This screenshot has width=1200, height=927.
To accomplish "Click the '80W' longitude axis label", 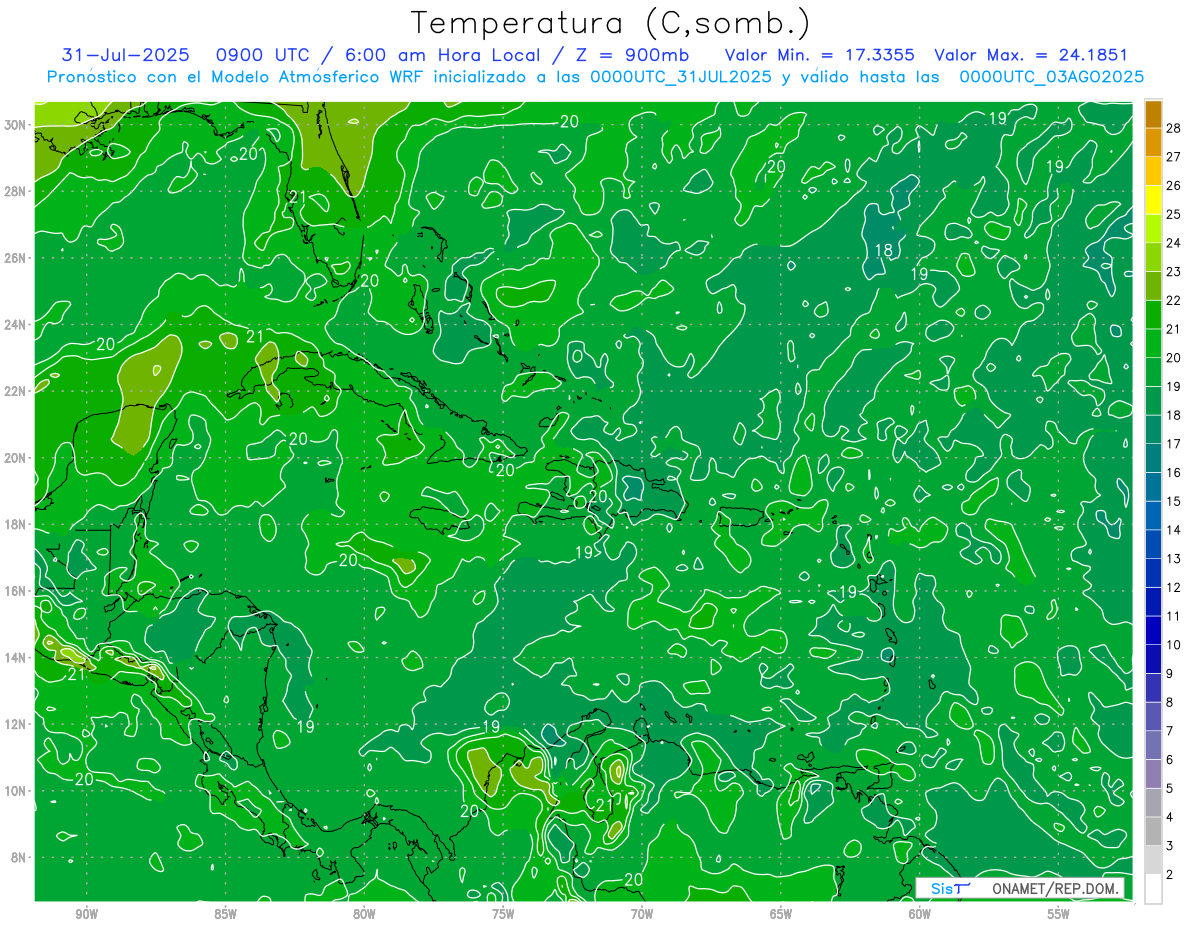I will 364,915.
